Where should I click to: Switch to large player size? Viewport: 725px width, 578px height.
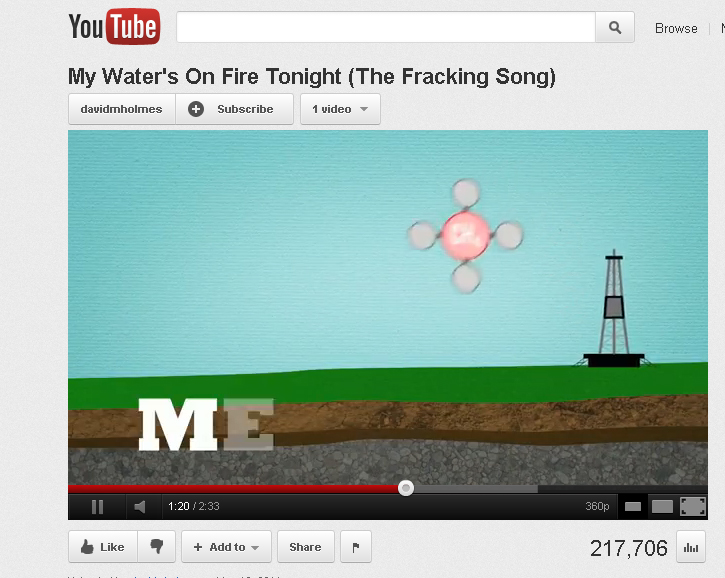click(x=662, y=507)
